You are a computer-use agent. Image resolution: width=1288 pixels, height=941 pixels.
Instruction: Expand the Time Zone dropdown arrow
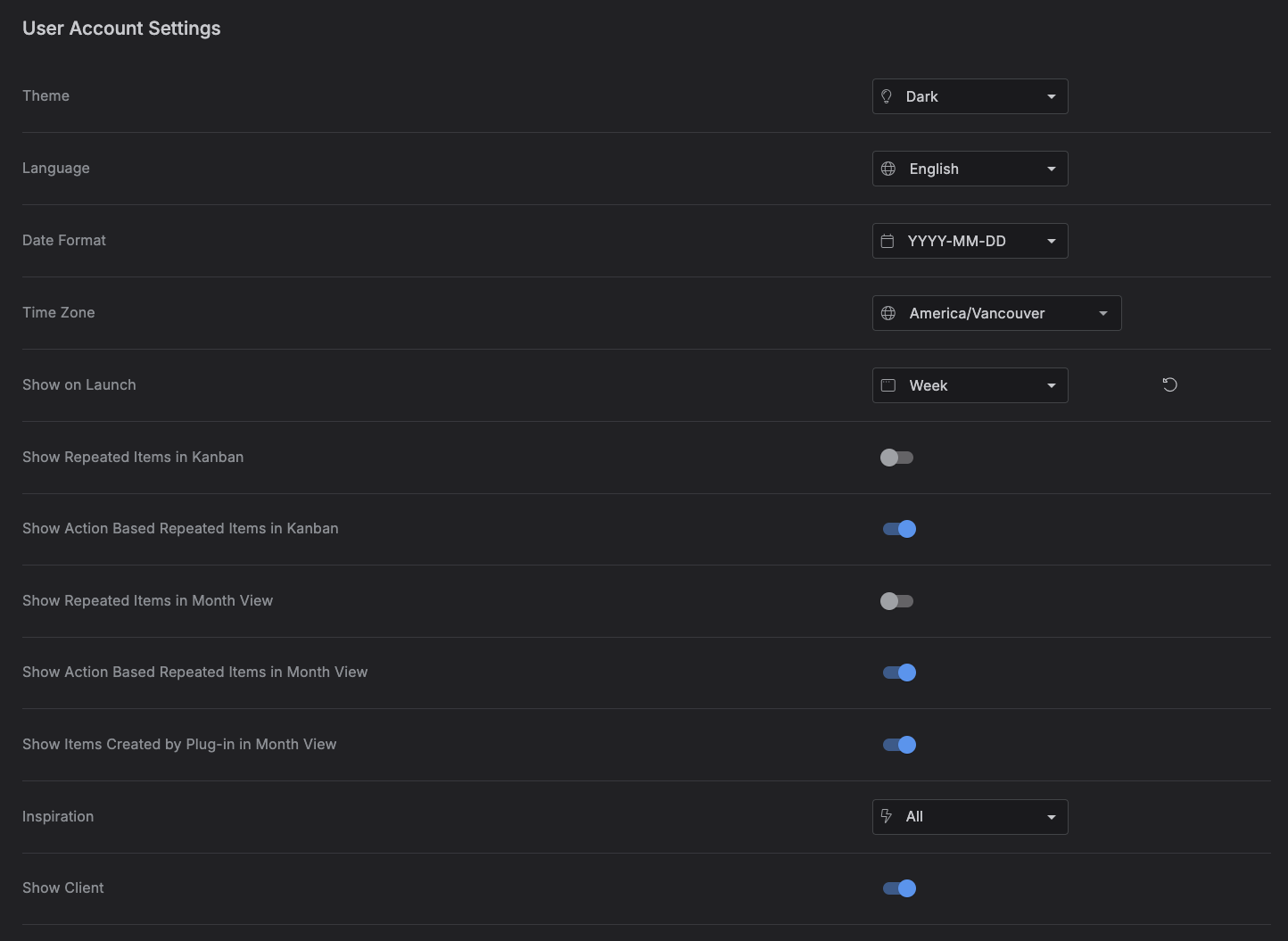tap(1103, 313)
